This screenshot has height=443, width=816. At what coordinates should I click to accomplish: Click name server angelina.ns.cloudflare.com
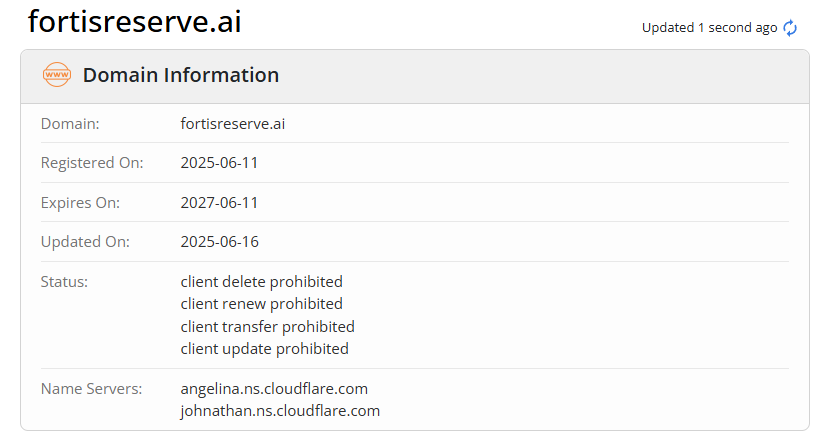click(274, 389)
